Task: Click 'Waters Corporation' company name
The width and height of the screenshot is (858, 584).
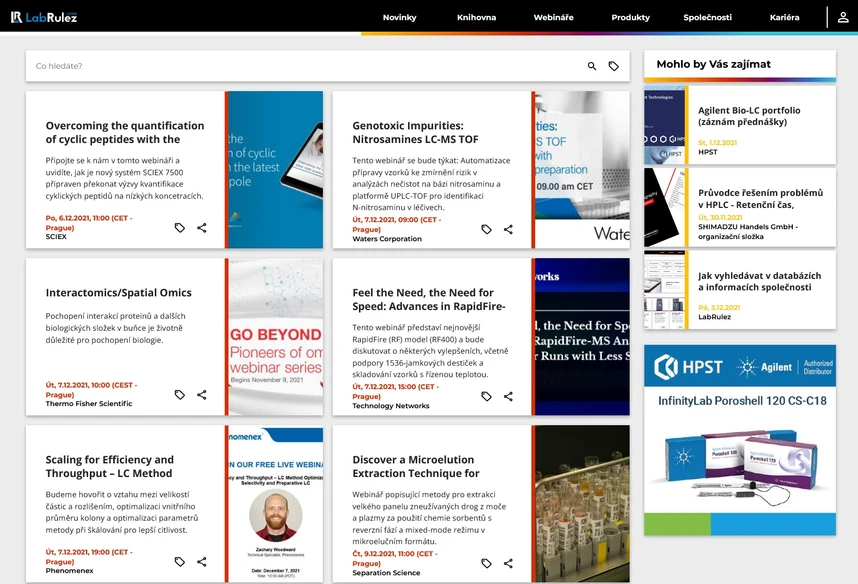Action: (x=387, y=239)
